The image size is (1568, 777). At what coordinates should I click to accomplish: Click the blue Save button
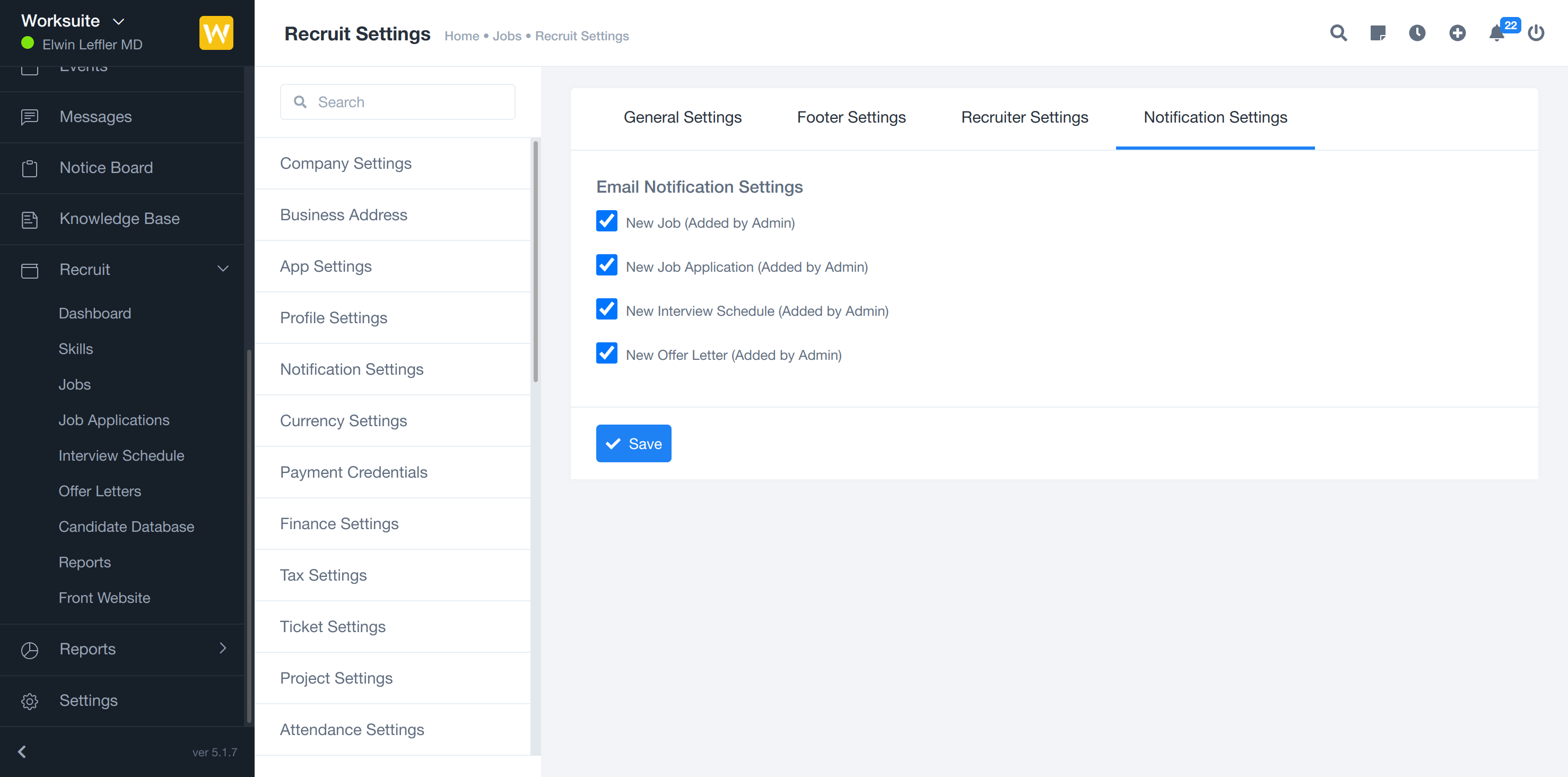click(x=633, y=443)
